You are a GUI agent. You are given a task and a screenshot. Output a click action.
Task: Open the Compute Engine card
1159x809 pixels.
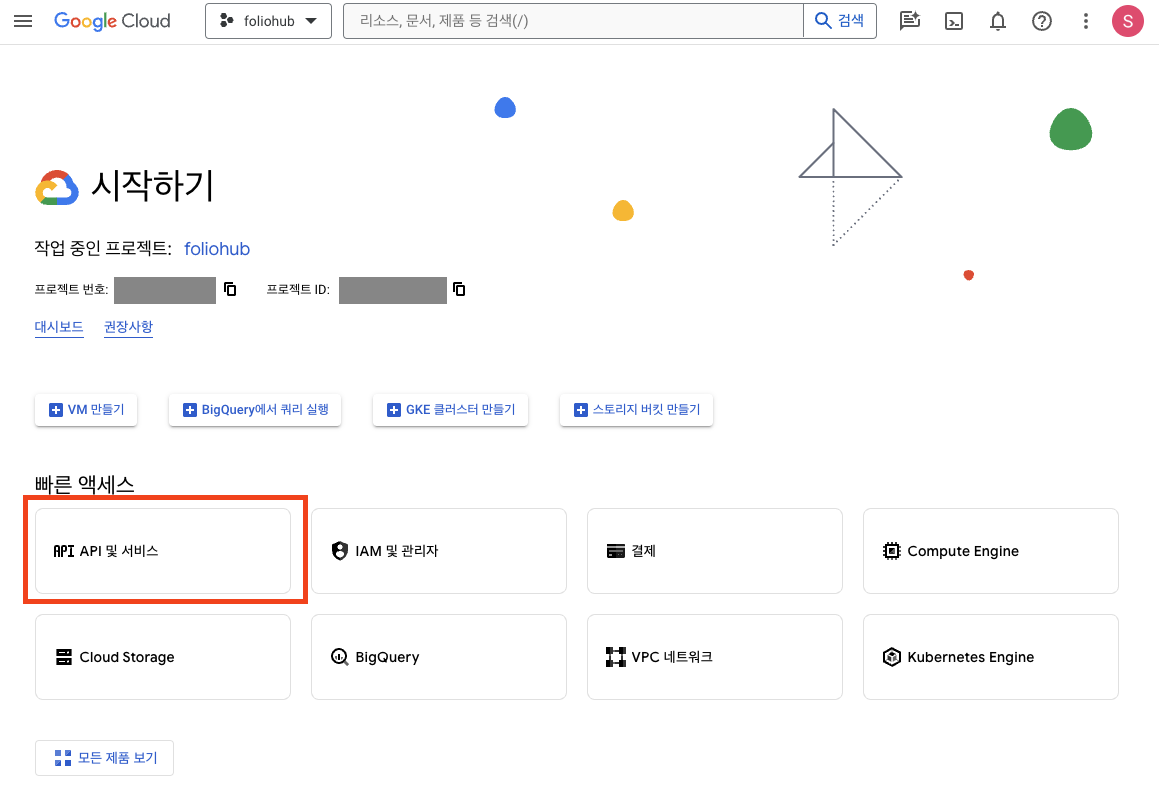pos(990,551)
